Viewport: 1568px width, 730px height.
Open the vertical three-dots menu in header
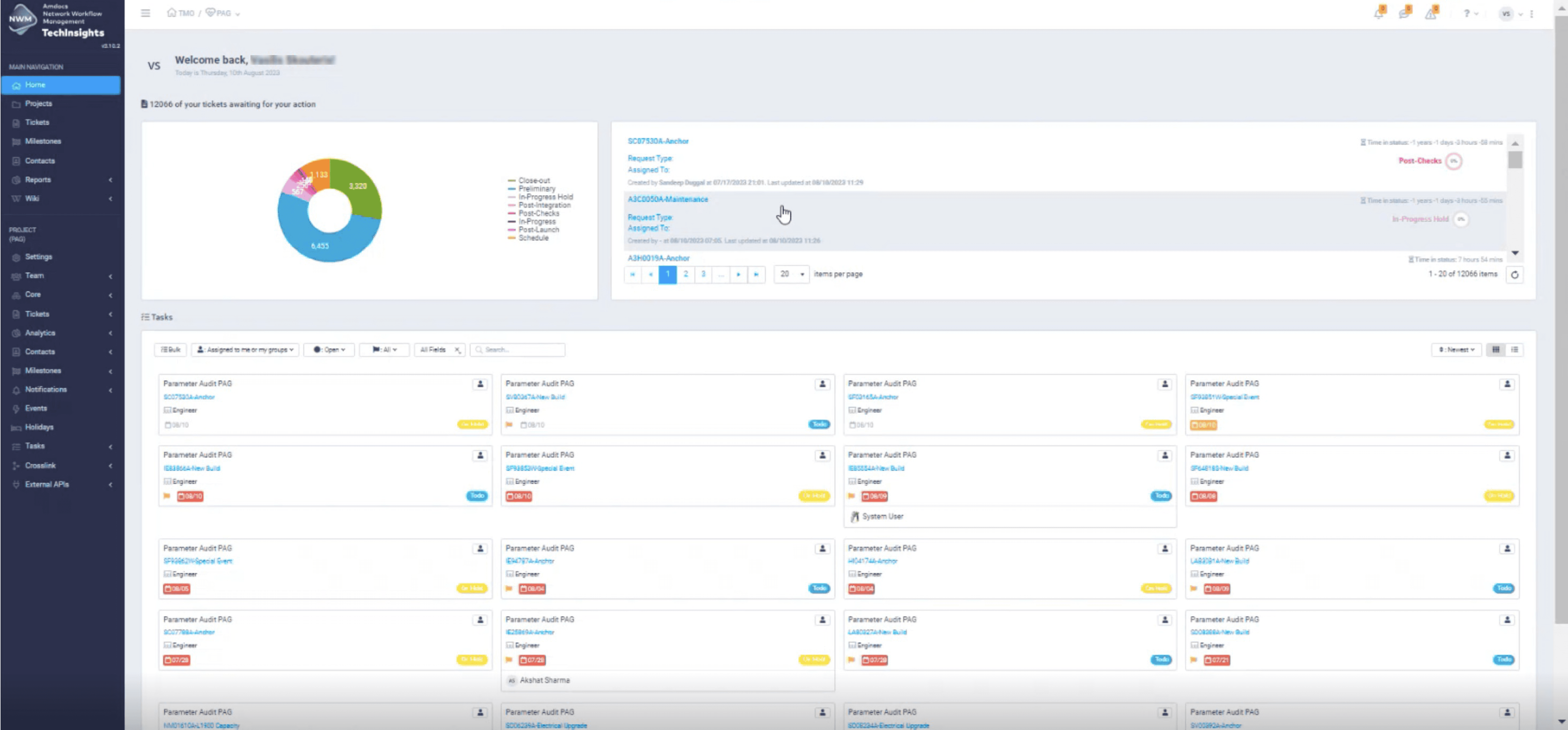[x=1532, y=13]
